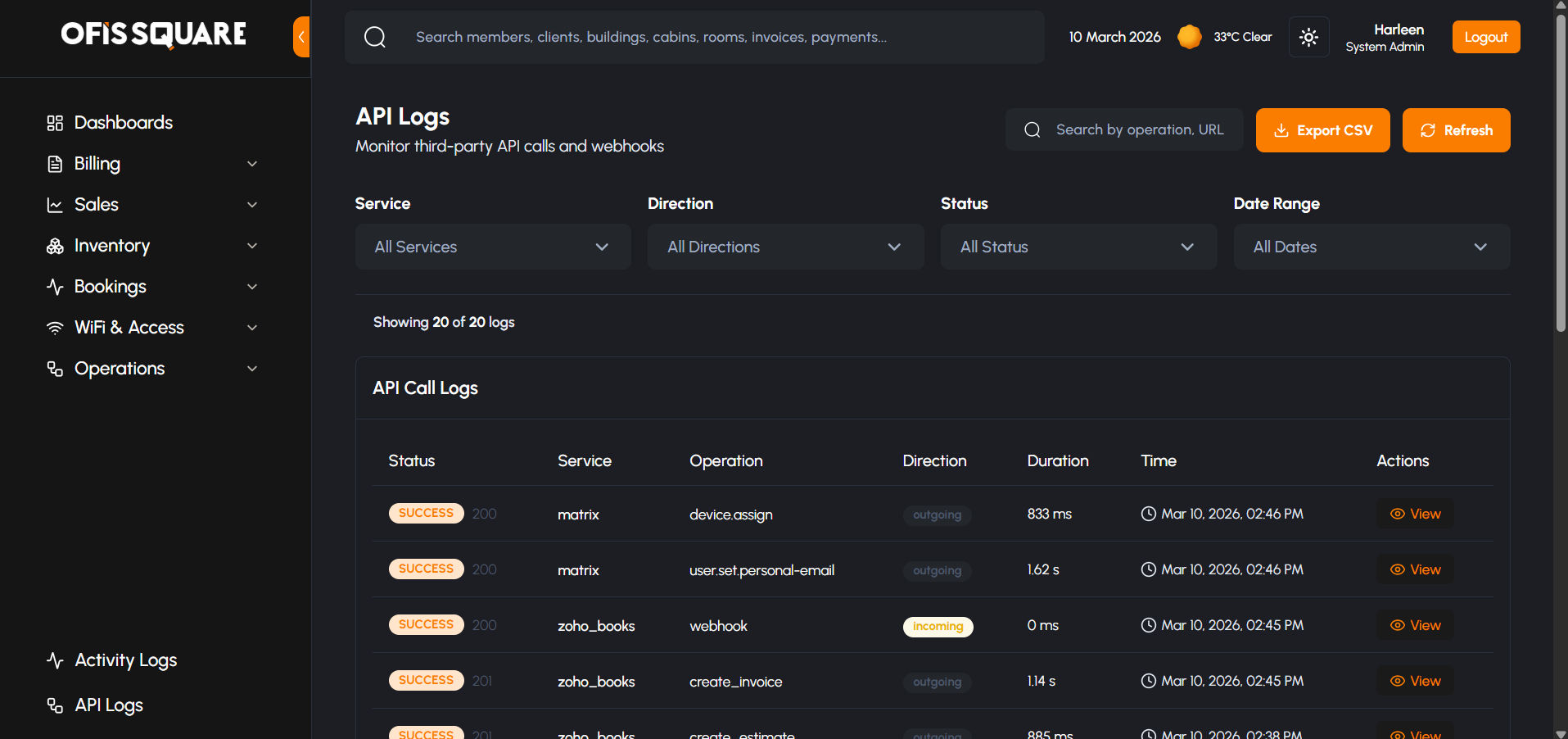View details of the device.assign log
Image resolution: width=1568 pixels, height=739 pixels.
(x=1415, y=514)
